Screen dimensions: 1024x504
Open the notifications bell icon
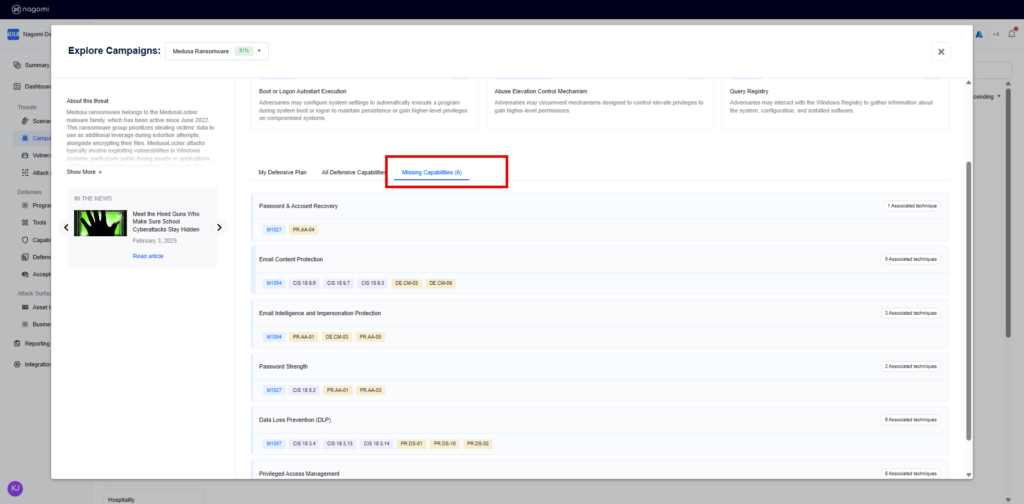click(x=1012, y=34)
